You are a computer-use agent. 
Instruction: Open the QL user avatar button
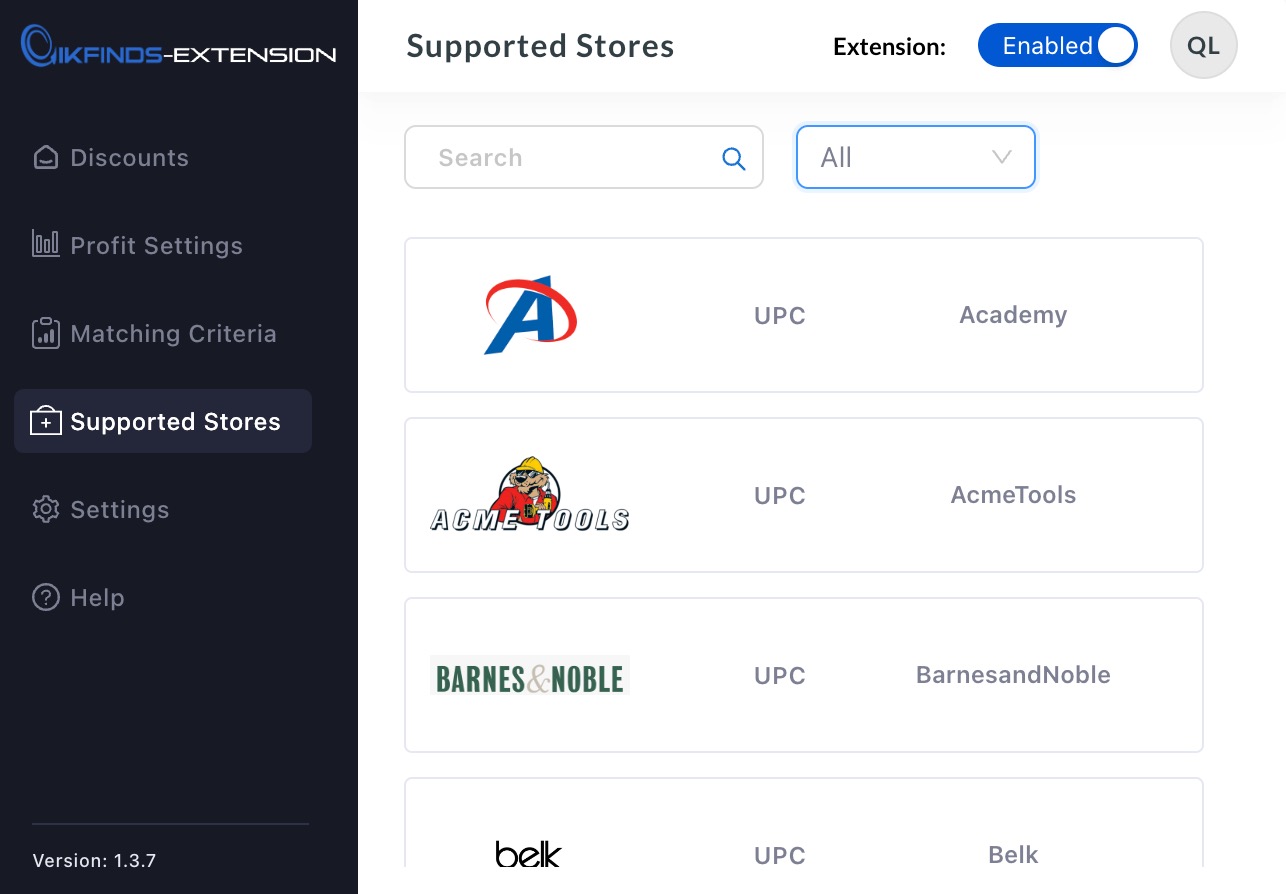(1203, 46)
